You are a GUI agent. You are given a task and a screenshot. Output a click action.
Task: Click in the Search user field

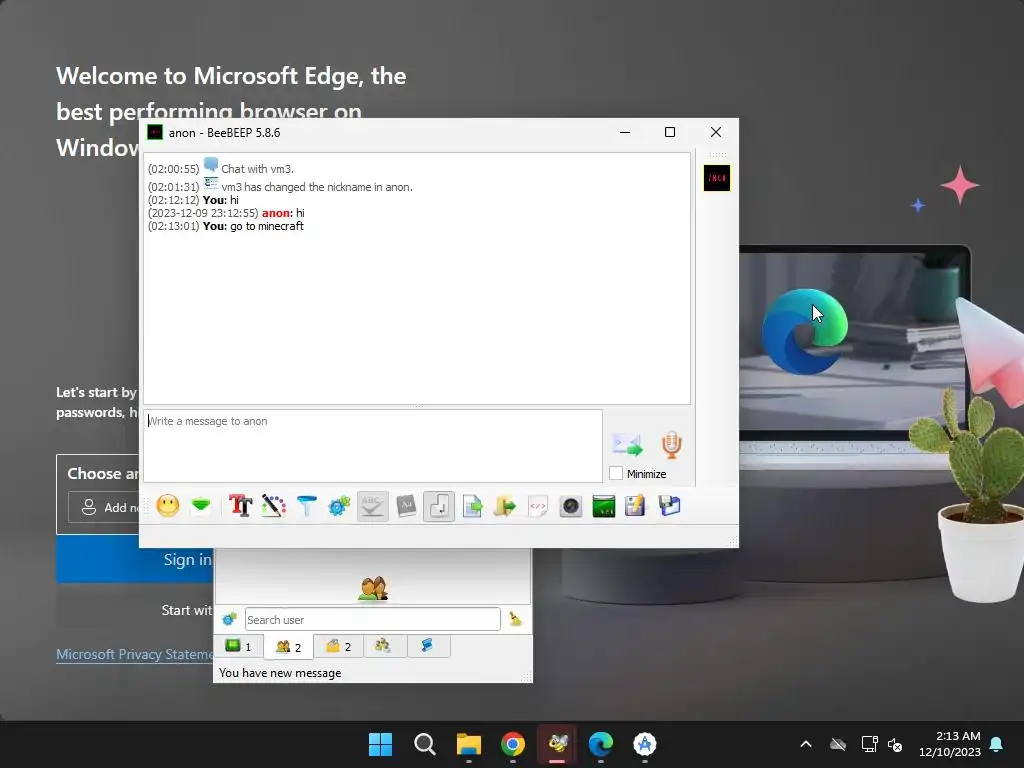(373, 620)
